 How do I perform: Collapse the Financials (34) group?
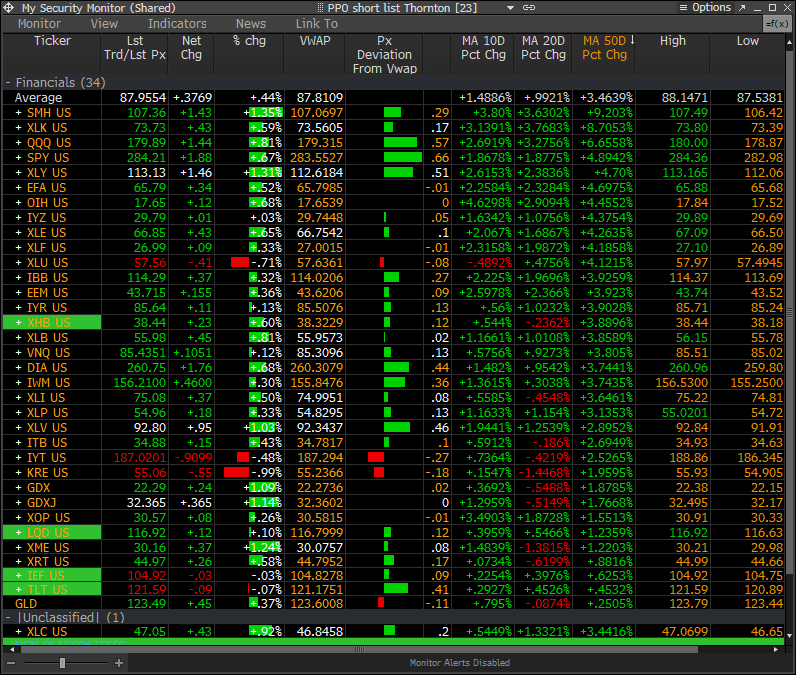8,83
